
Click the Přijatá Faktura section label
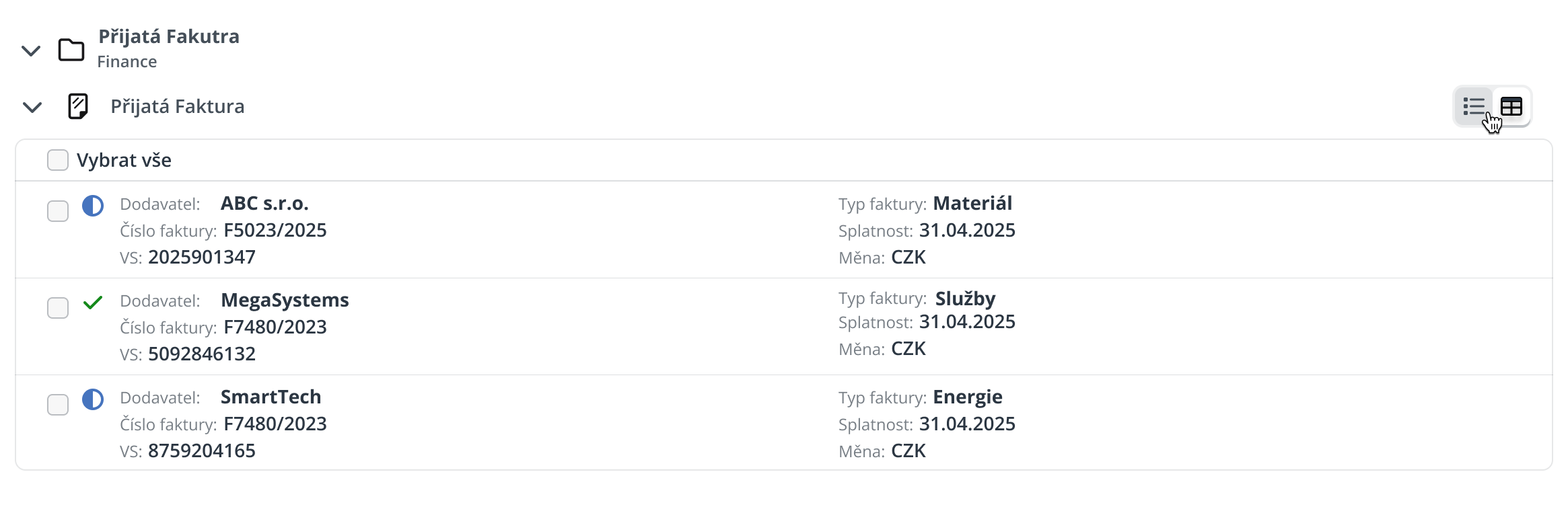click(x=178, y=106)
